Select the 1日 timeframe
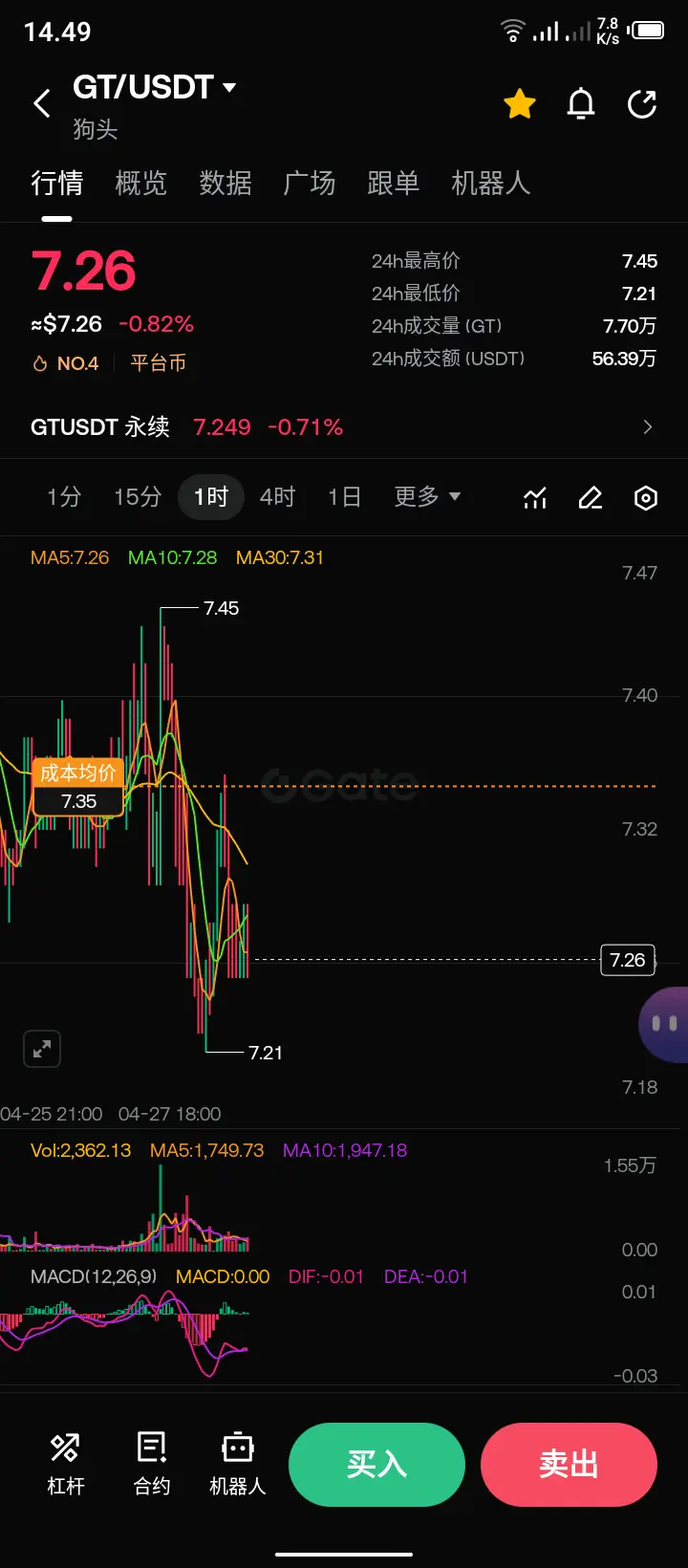Image resolution: width=688 pixels, height=1568 pixels. (344, 497)
